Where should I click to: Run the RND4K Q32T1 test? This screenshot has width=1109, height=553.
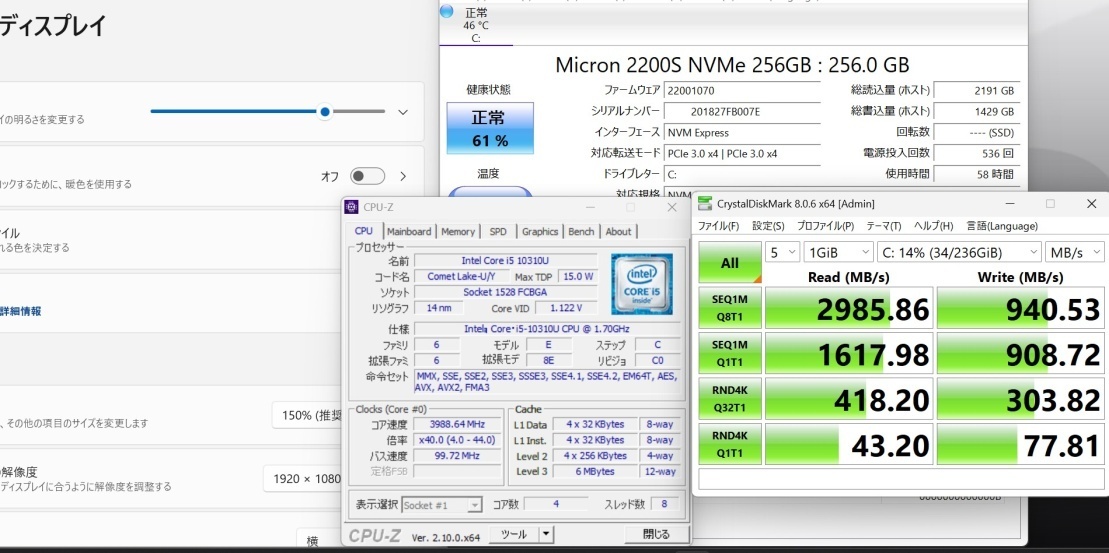click(730, 397)
